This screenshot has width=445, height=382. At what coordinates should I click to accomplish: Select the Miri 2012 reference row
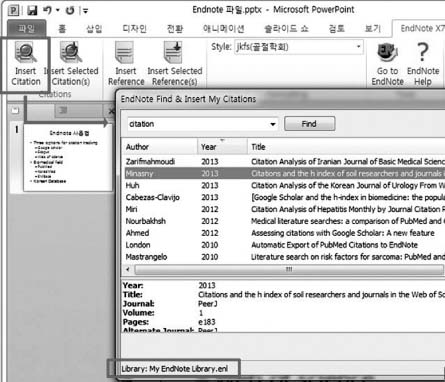[x=283, y=209]
